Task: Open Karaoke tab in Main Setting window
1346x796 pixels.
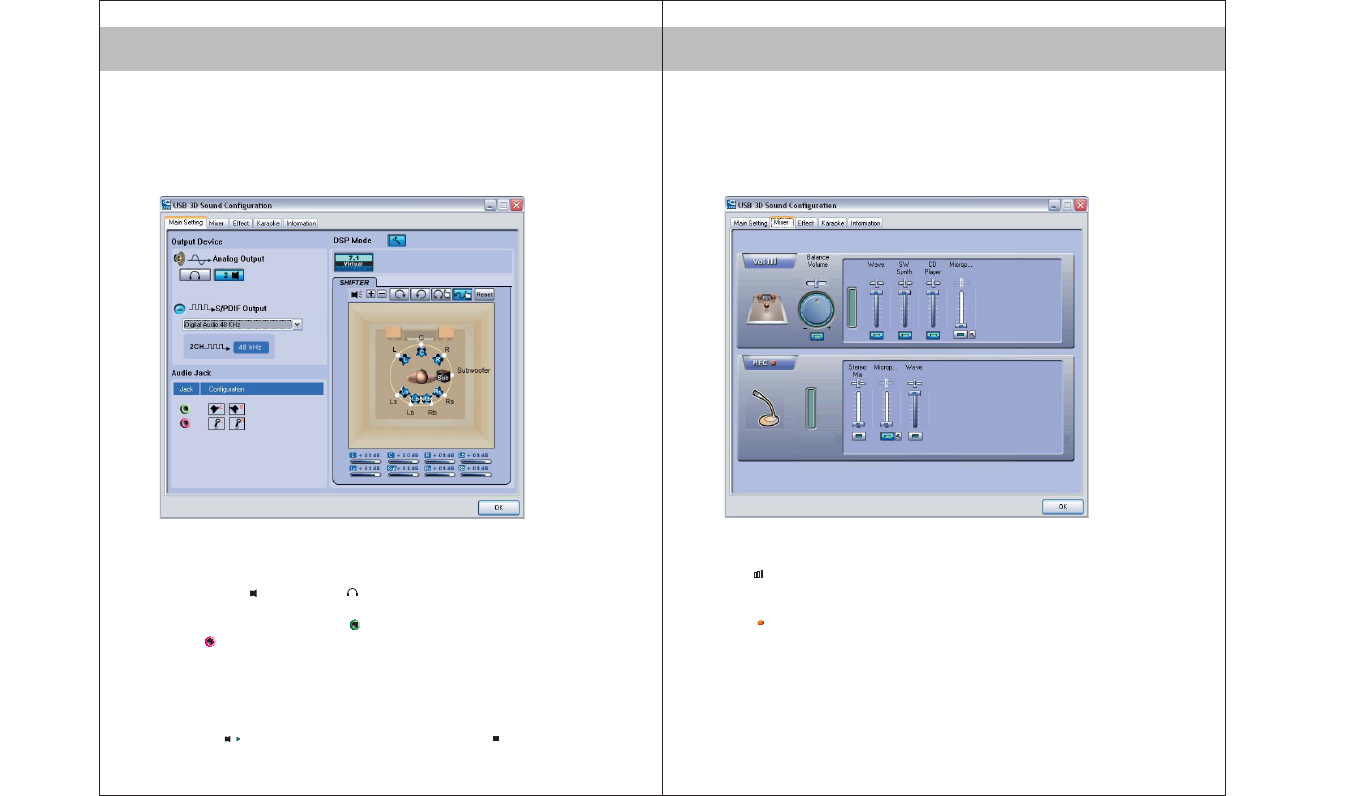Action: click(x=267, y=223)
